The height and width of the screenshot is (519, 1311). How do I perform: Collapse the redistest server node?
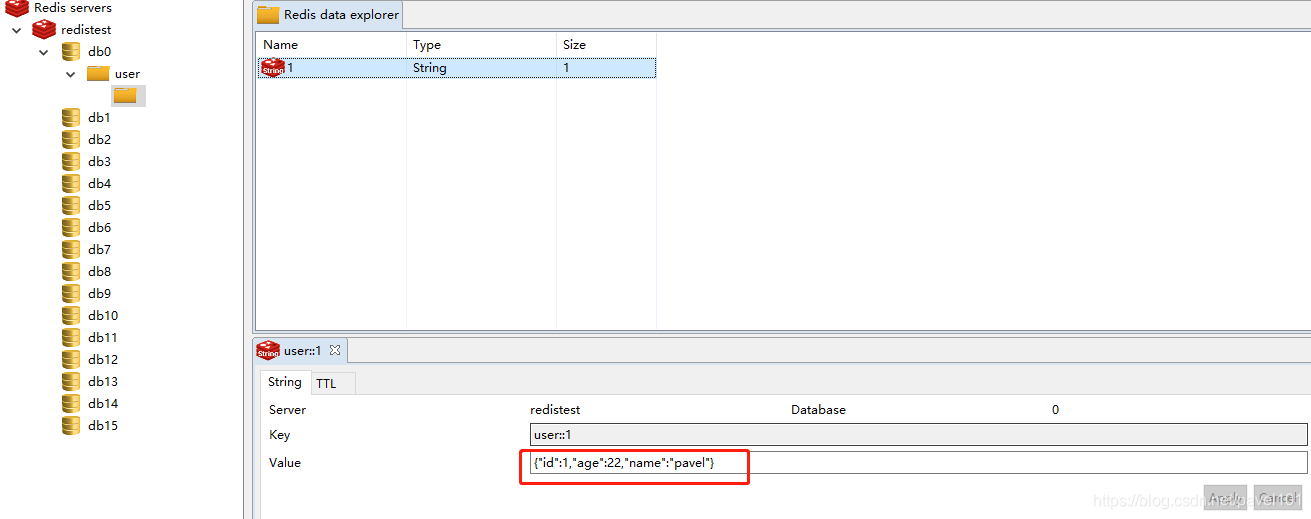(x=17, y=30)
